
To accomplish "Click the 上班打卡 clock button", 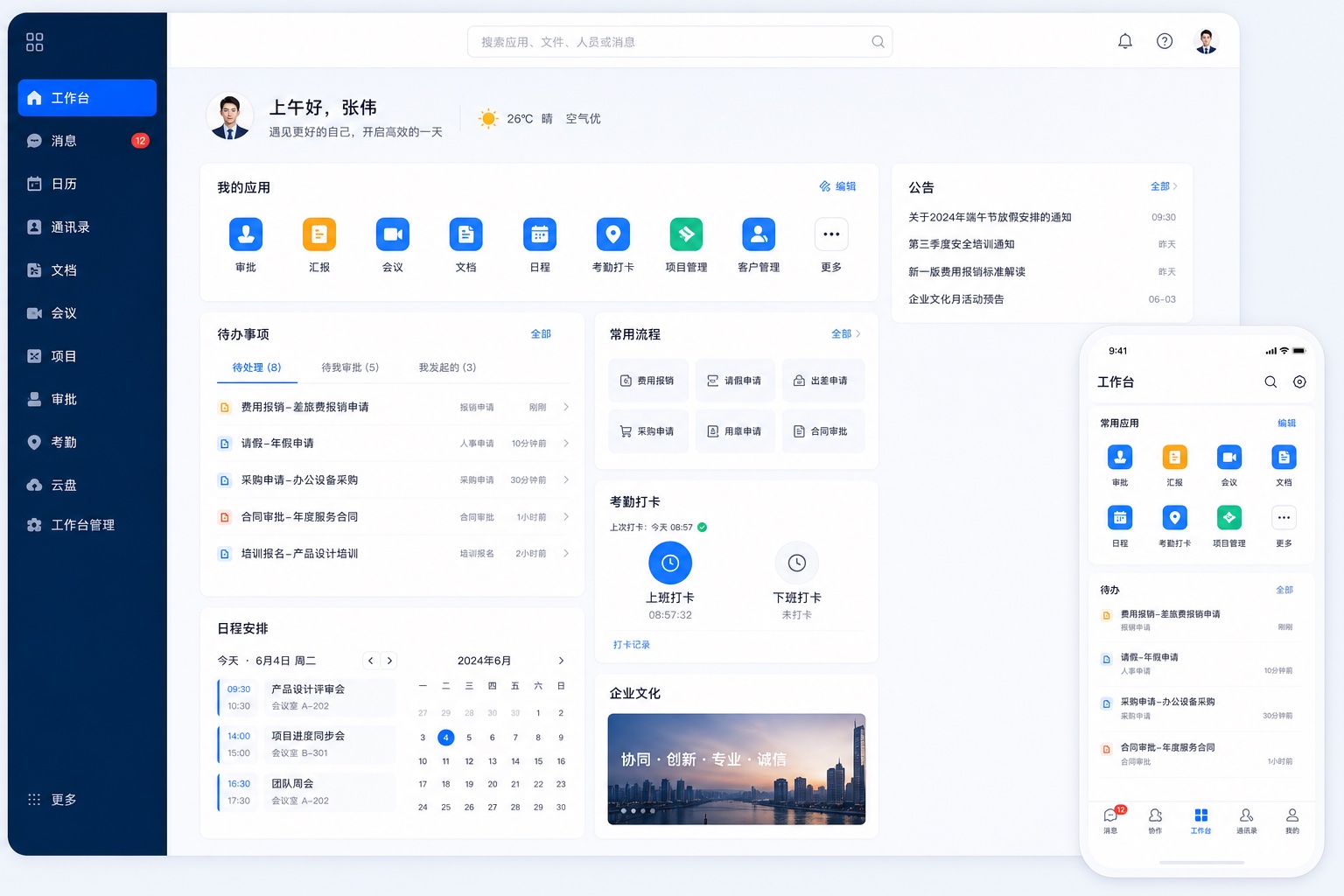I will point(670,563).
